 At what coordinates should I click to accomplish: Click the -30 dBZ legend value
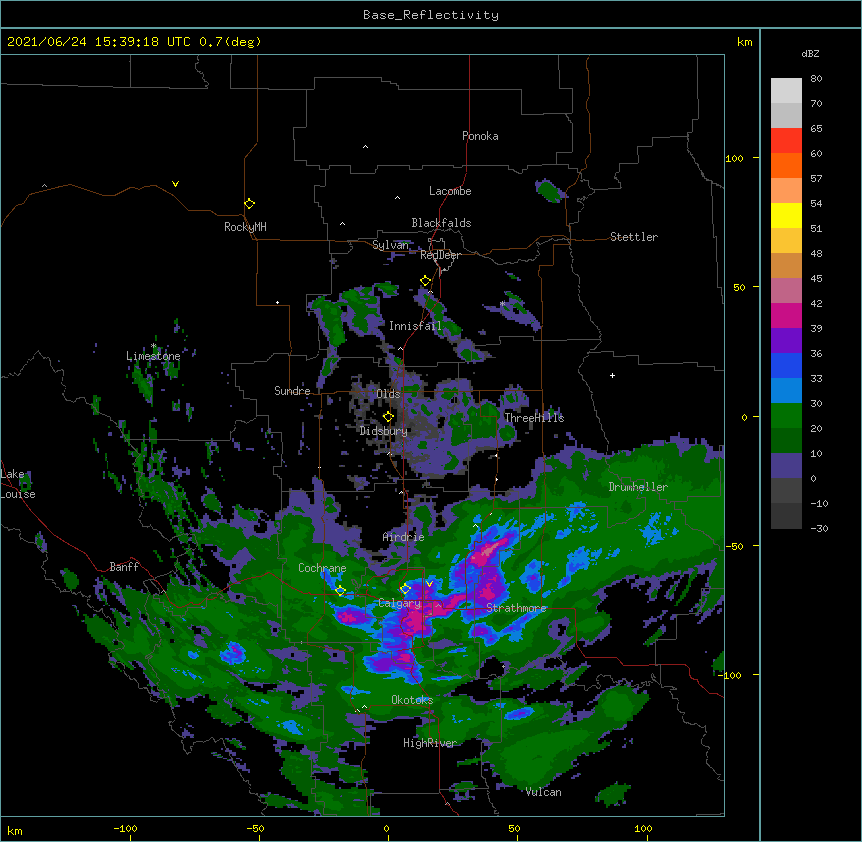coord(819,529)
